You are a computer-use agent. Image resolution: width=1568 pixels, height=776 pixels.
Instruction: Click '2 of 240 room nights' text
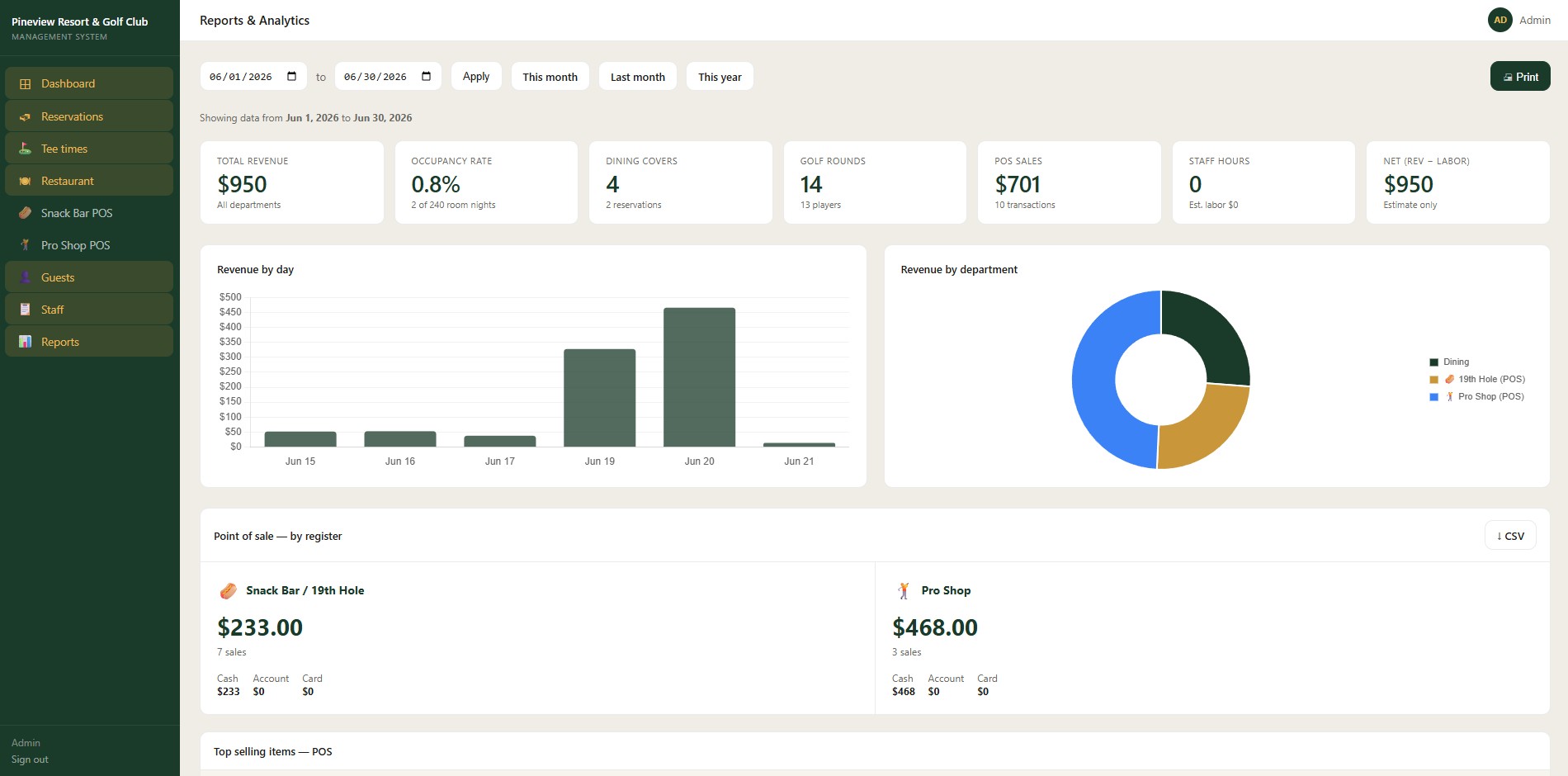[453, 205]
